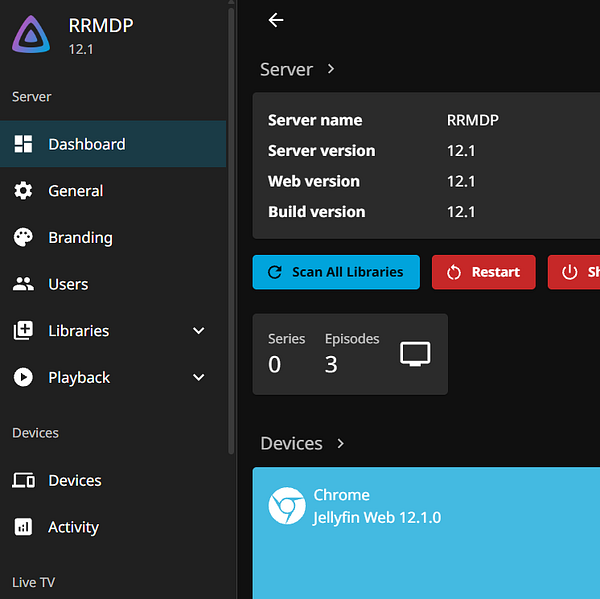Screen dimensions: 600x599
Task: Open the Dashboard menu item
Action: point(113,144)
